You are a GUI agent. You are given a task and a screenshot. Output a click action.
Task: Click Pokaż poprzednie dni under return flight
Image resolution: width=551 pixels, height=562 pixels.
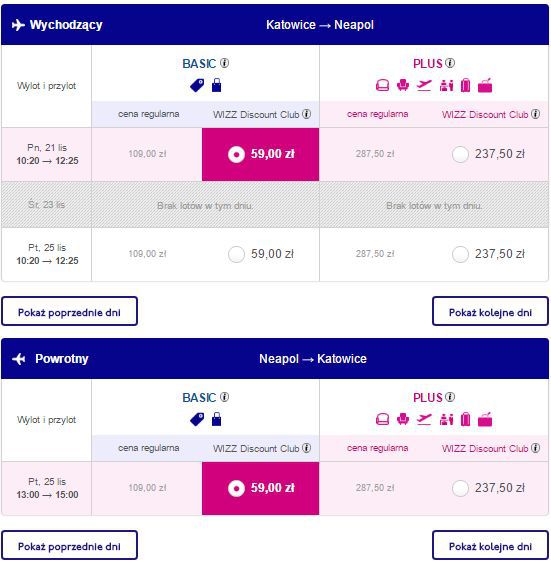pos(70,546)
